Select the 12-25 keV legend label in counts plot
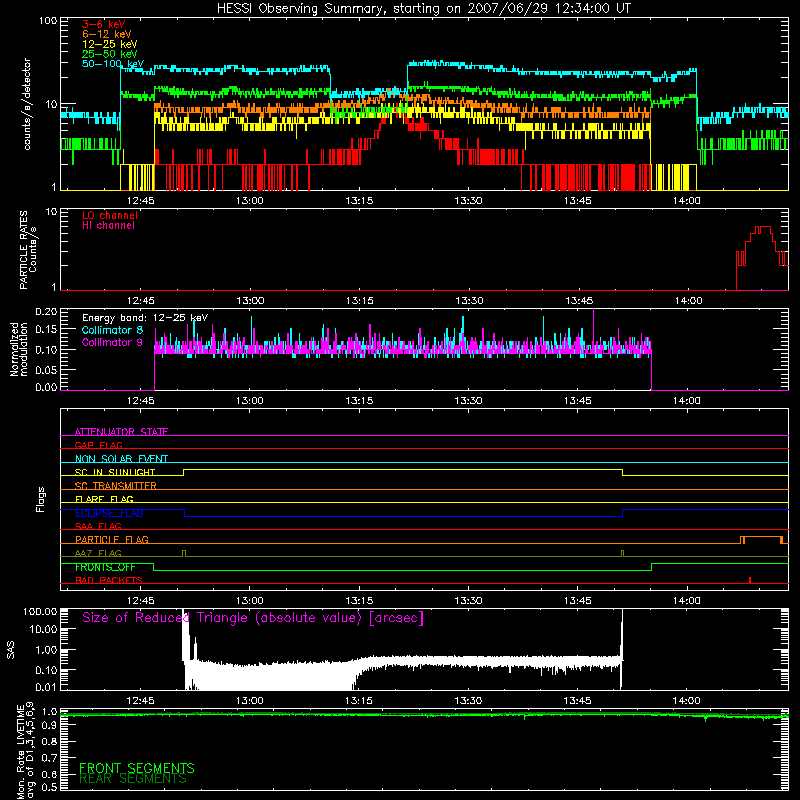Viewport: 800px width, 800px height. (109, 44)
